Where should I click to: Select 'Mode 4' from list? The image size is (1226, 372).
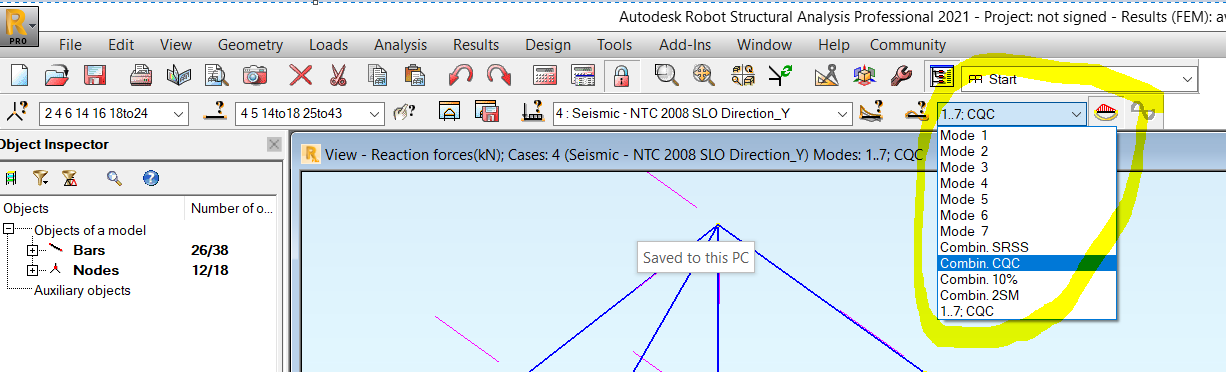1026,183
